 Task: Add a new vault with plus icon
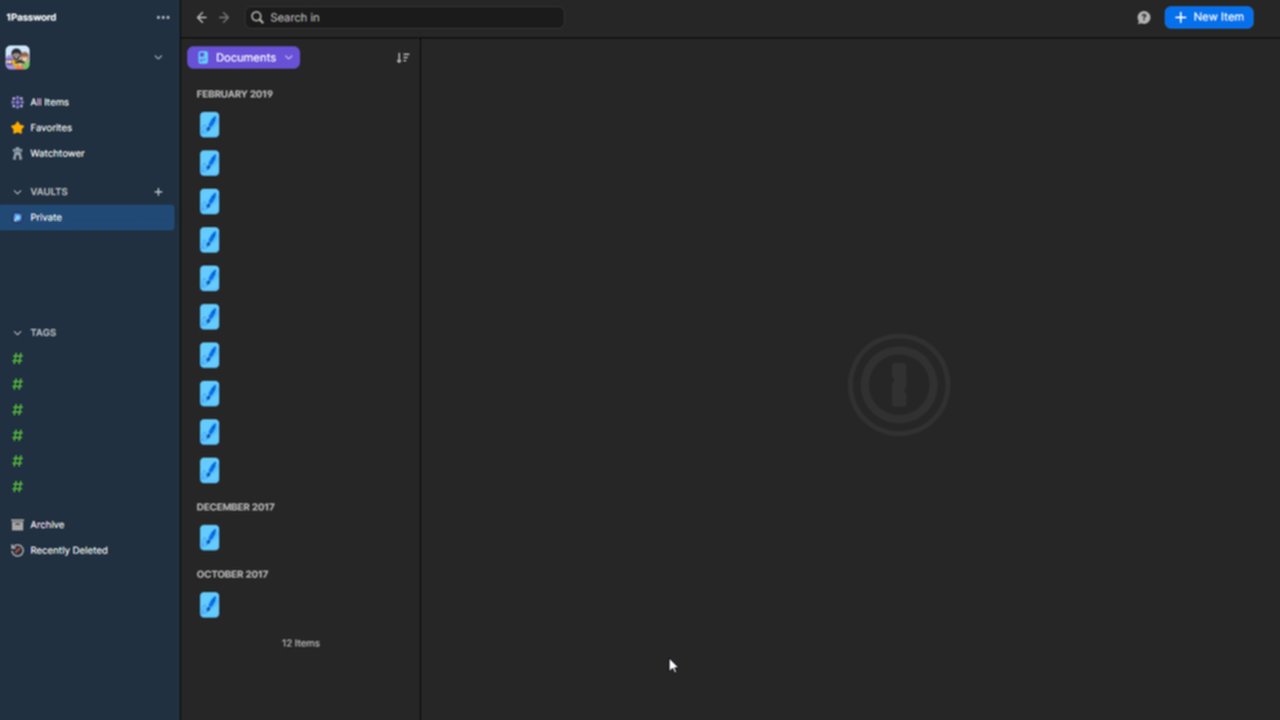[x=158, y=192]
